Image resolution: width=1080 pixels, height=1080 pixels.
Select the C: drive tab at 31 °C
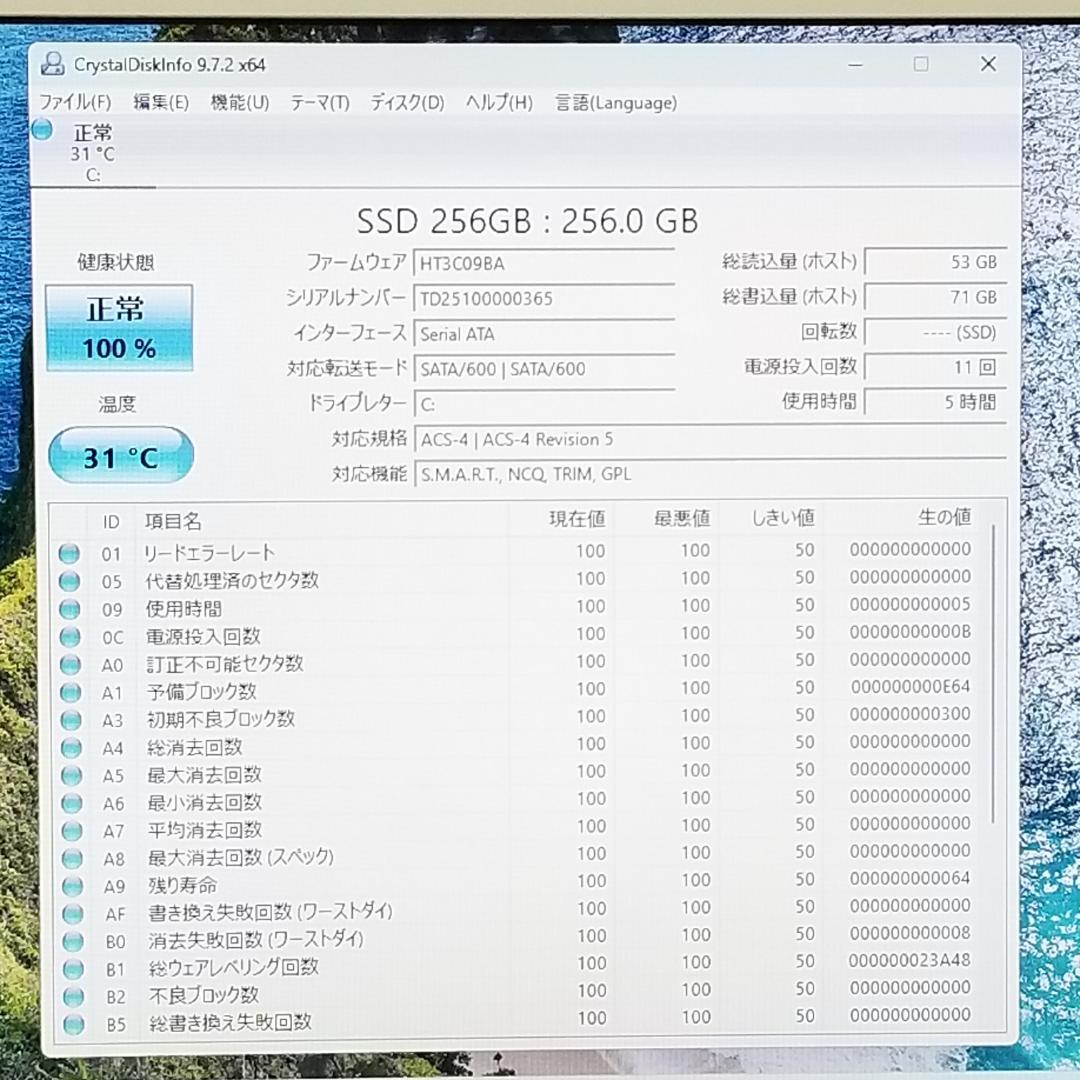click(92, 153)
